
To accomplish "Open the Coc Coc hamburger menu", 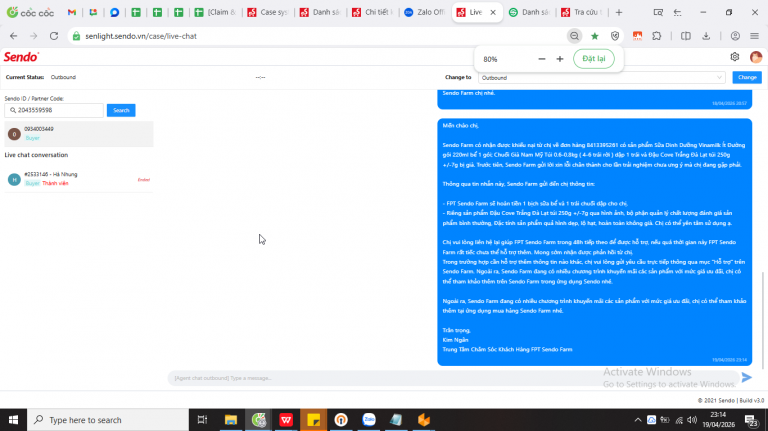I will tap(754, 36).
